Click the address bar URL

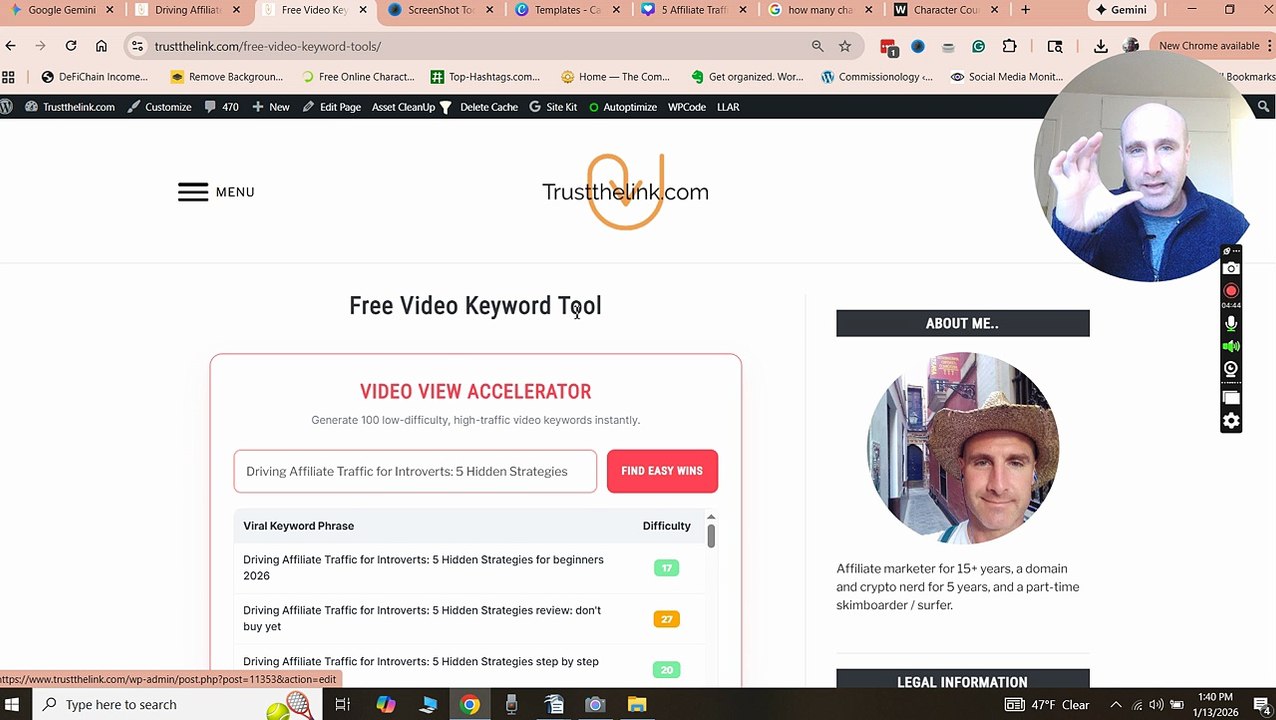[268, 46]
